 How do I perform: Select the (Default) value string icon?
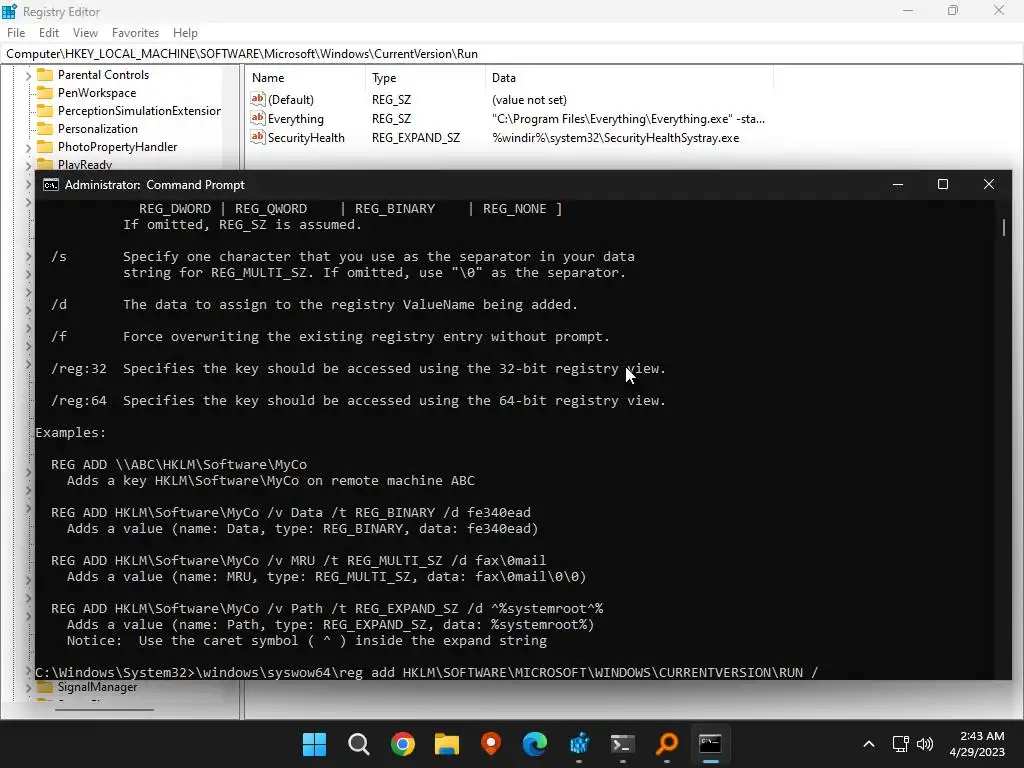258,99
